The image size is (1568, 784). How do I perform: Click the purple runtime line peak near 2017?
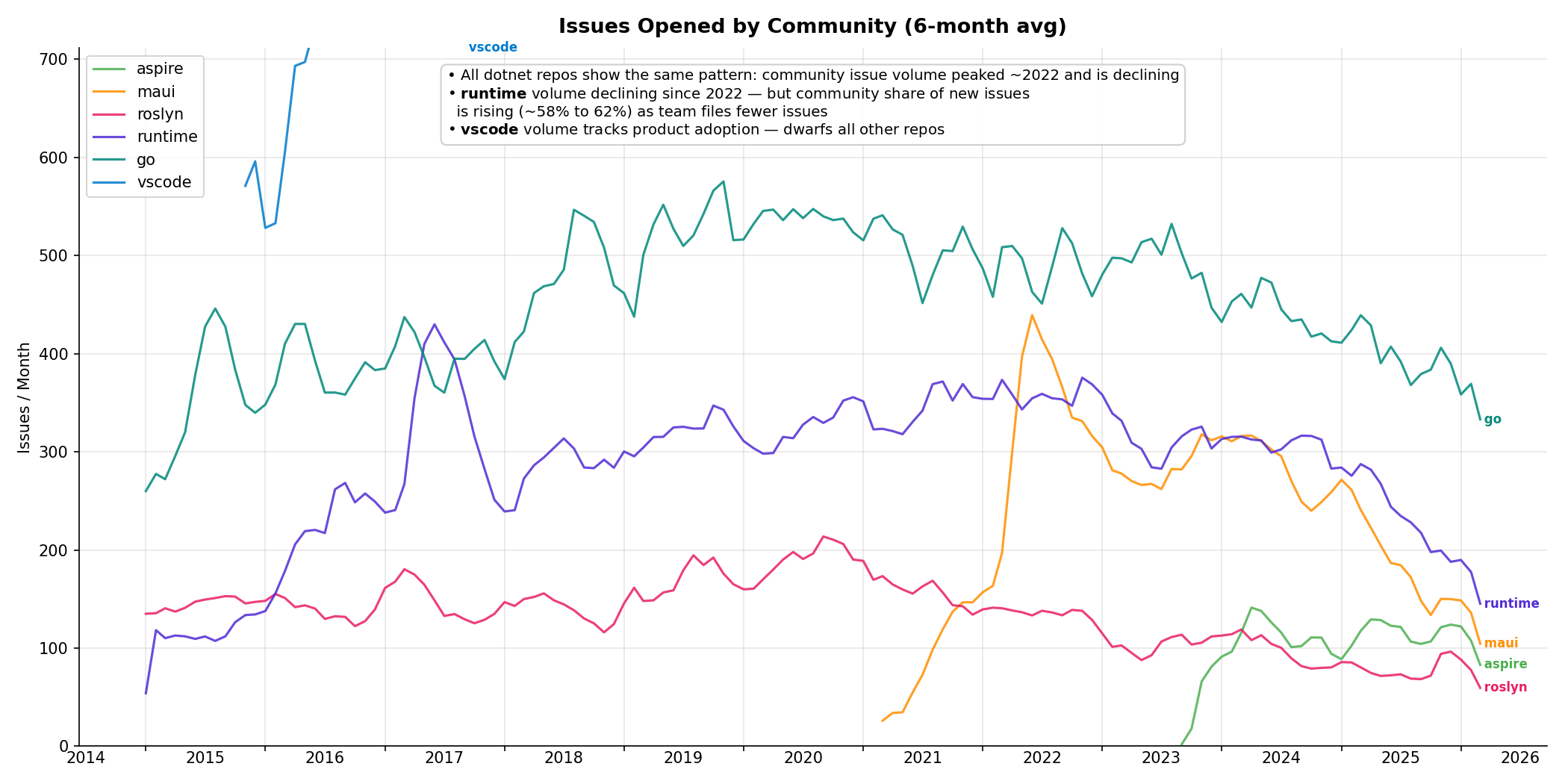(x=435, y=324)
